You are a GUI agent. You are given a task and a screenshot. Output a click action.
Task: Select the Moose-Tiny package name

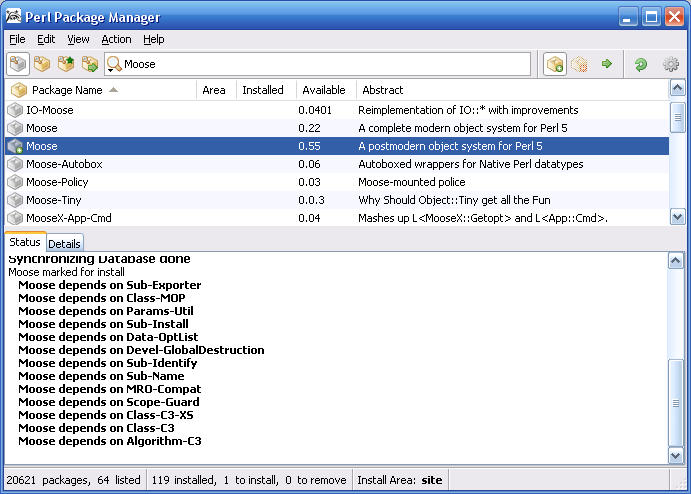[54, 201]
